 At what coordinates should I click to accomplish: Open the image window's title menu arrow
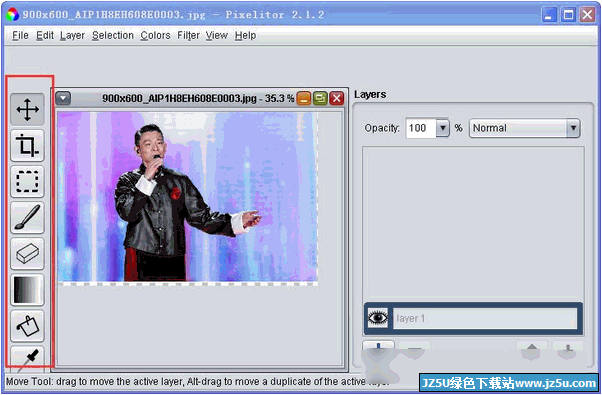click(63, 98)
